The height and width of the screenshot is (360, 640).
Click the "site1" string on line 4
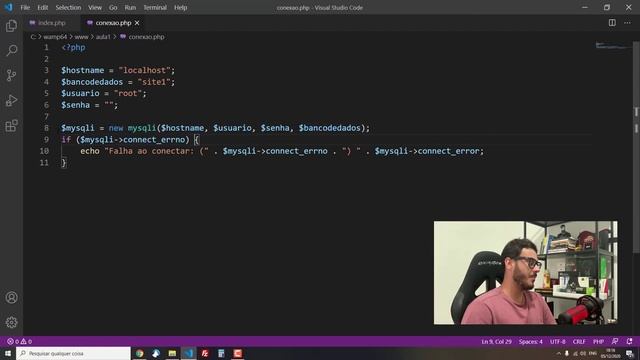pyautogui.click(x=154, y=82)
